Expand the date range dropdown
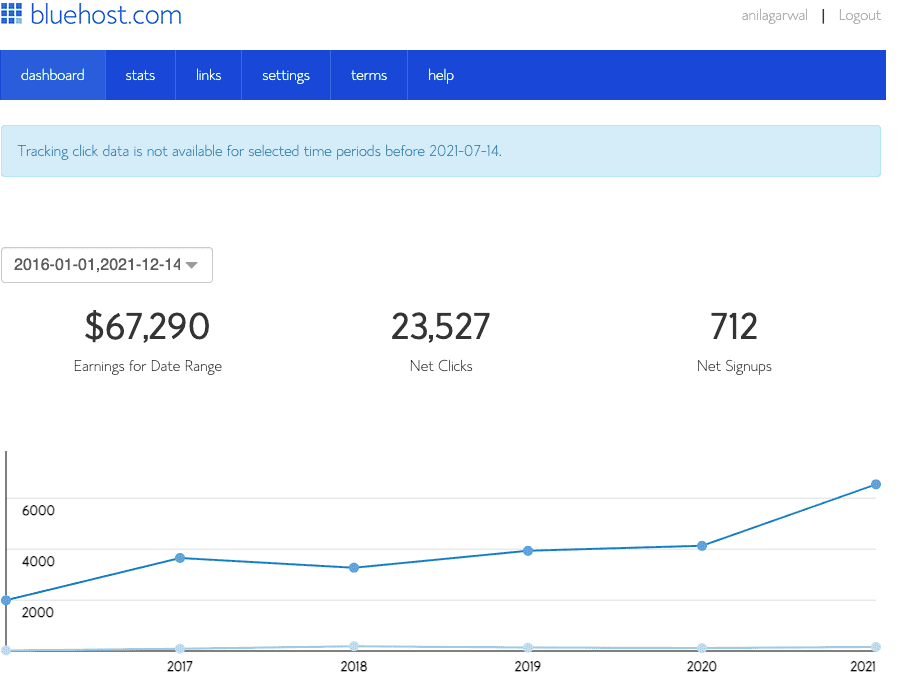The width and height of the screenshot is (900, 676). 107,265
